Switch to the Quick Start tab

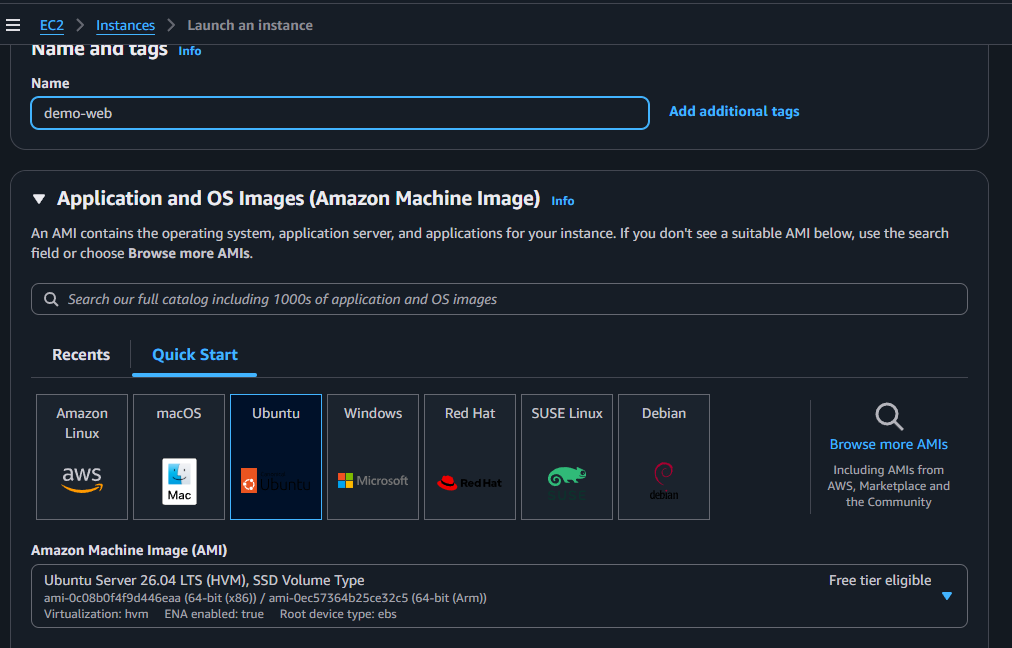click(195, 354)
